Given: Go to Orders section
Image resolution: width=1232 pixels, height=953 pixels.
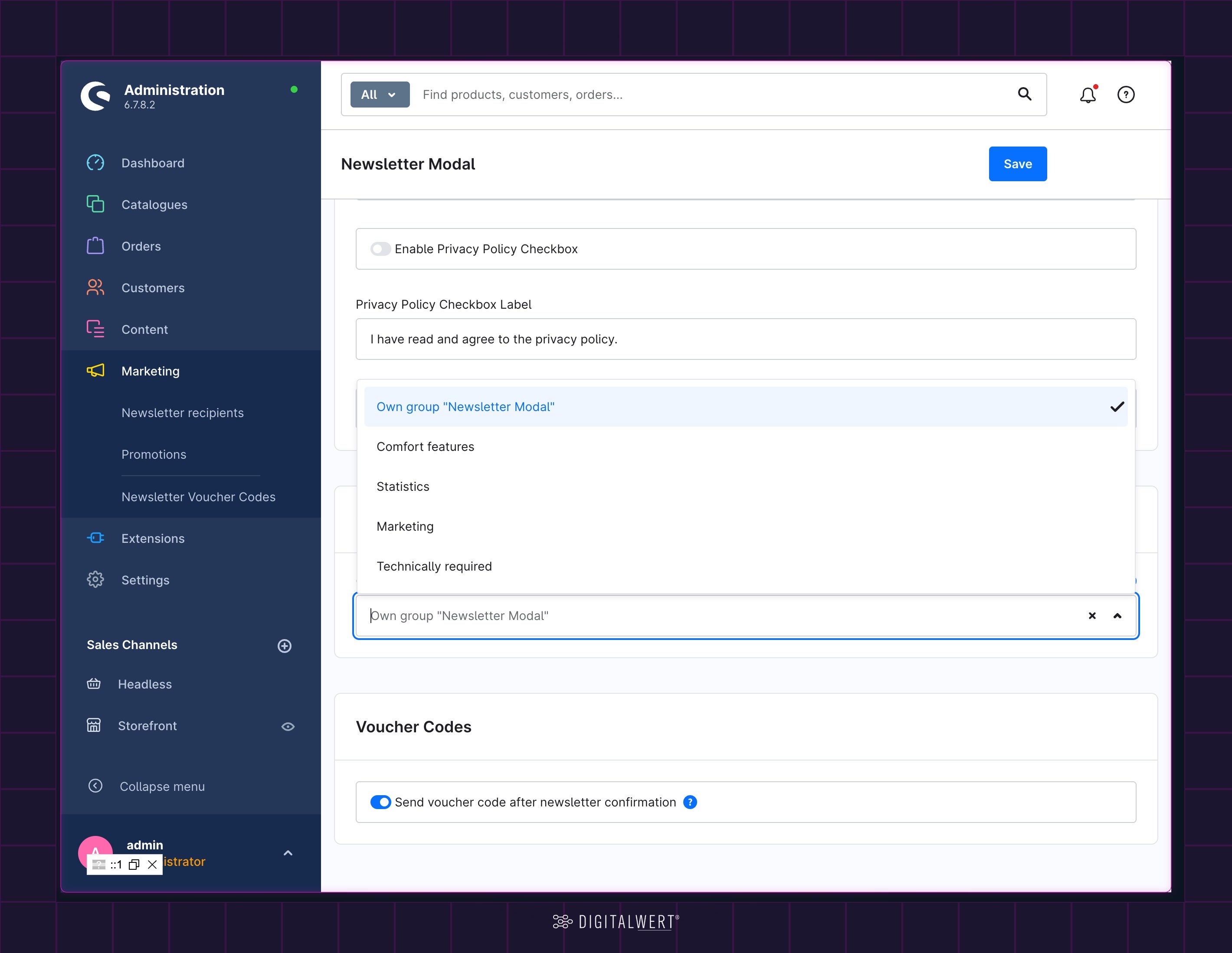Looking at the screenshot, I should (141, 246).
